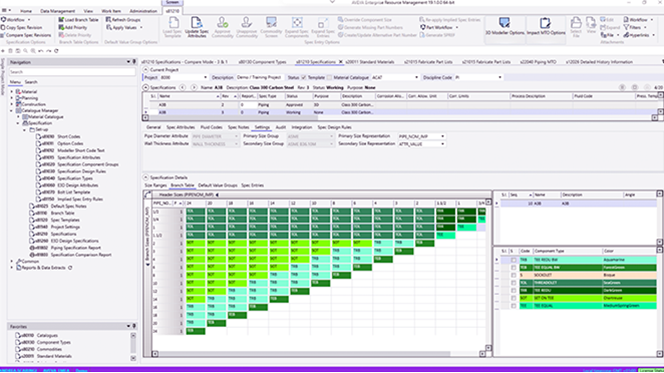Open the Impact MTO Options button
Image resolution: width=664 pixels, height=373 pixels.
(x=545, y=26)
